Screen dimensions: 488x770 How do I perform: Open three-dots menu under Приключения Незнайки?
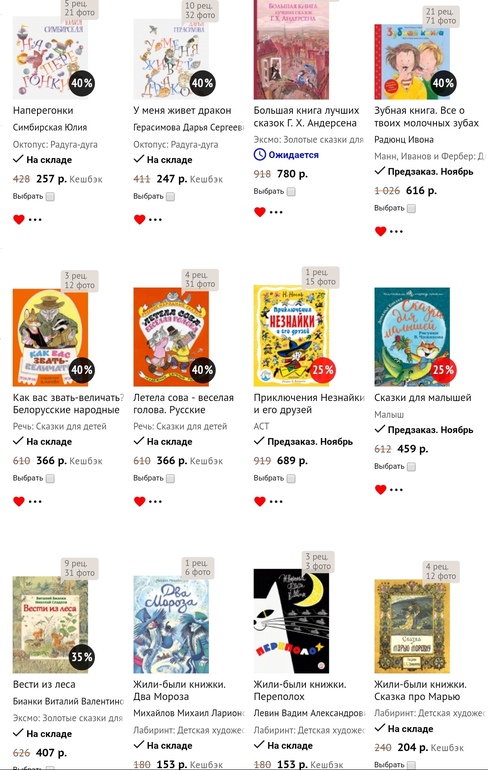pos(276,501)
